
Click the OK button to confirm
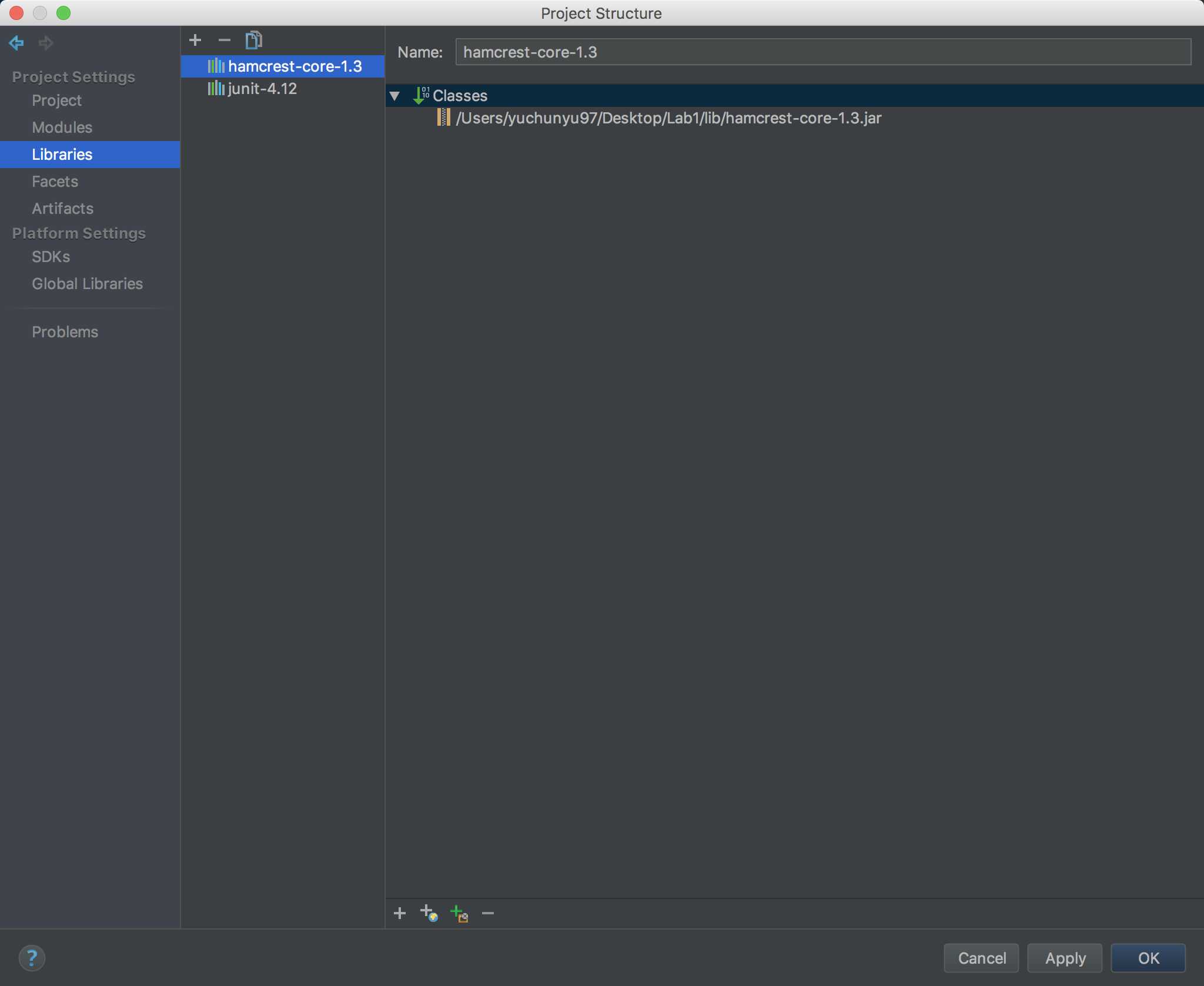point(1149,958)
